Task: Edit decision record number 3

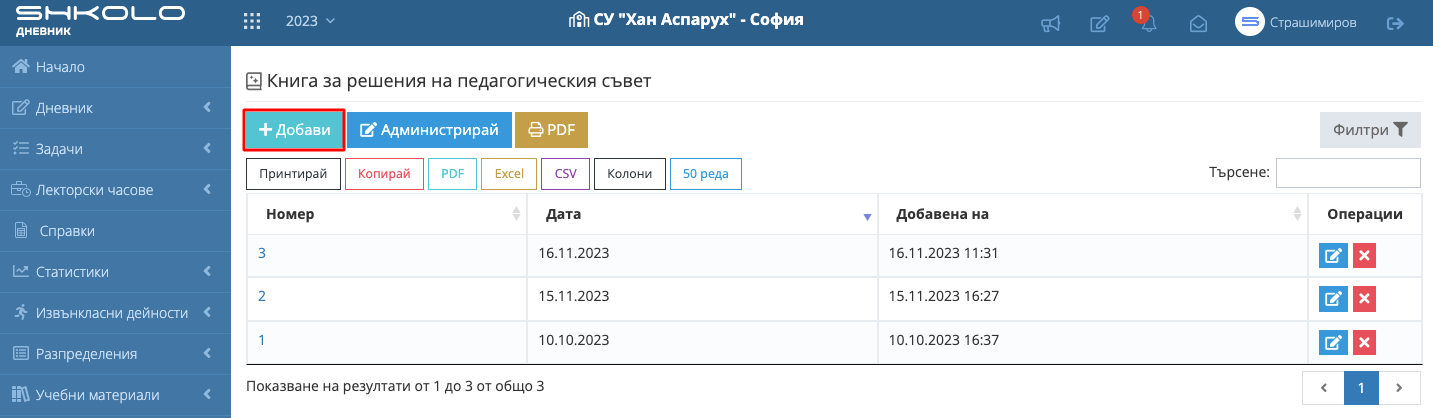Action: point(1333,256)
